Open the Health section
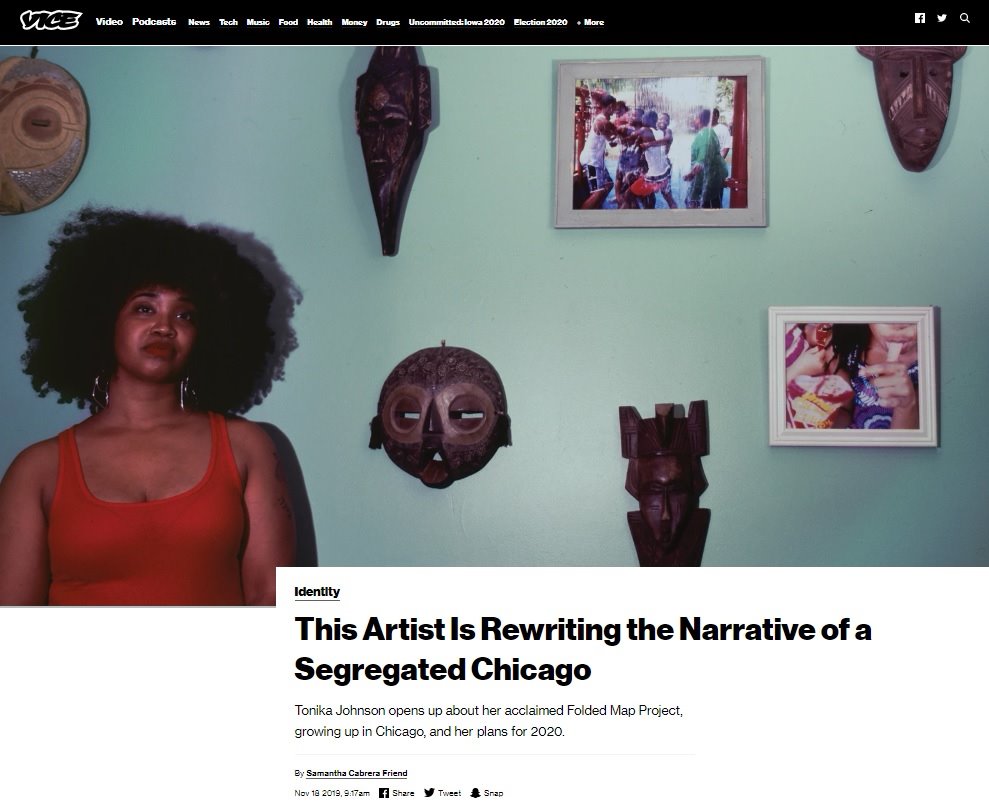Image resolution: width=989 pixels, height=811 pixels. [320, 22]
